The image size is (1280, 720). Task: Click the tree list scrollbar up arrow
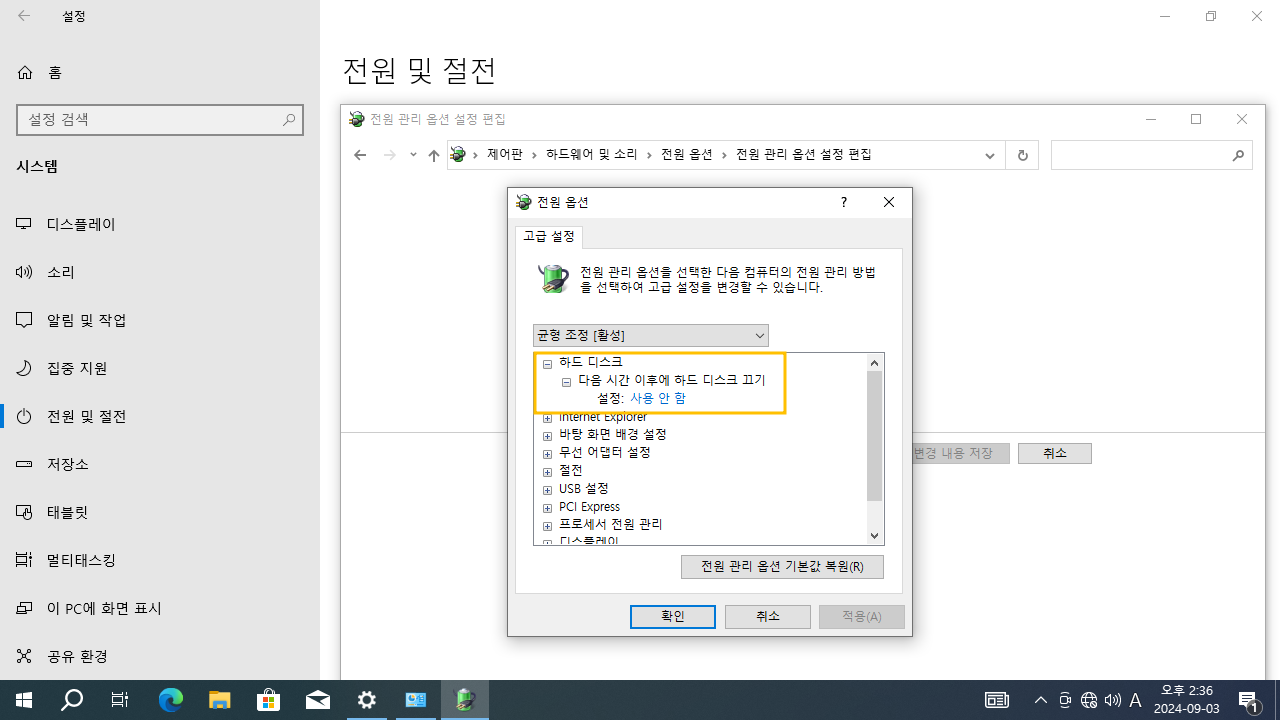coord(875,363)
